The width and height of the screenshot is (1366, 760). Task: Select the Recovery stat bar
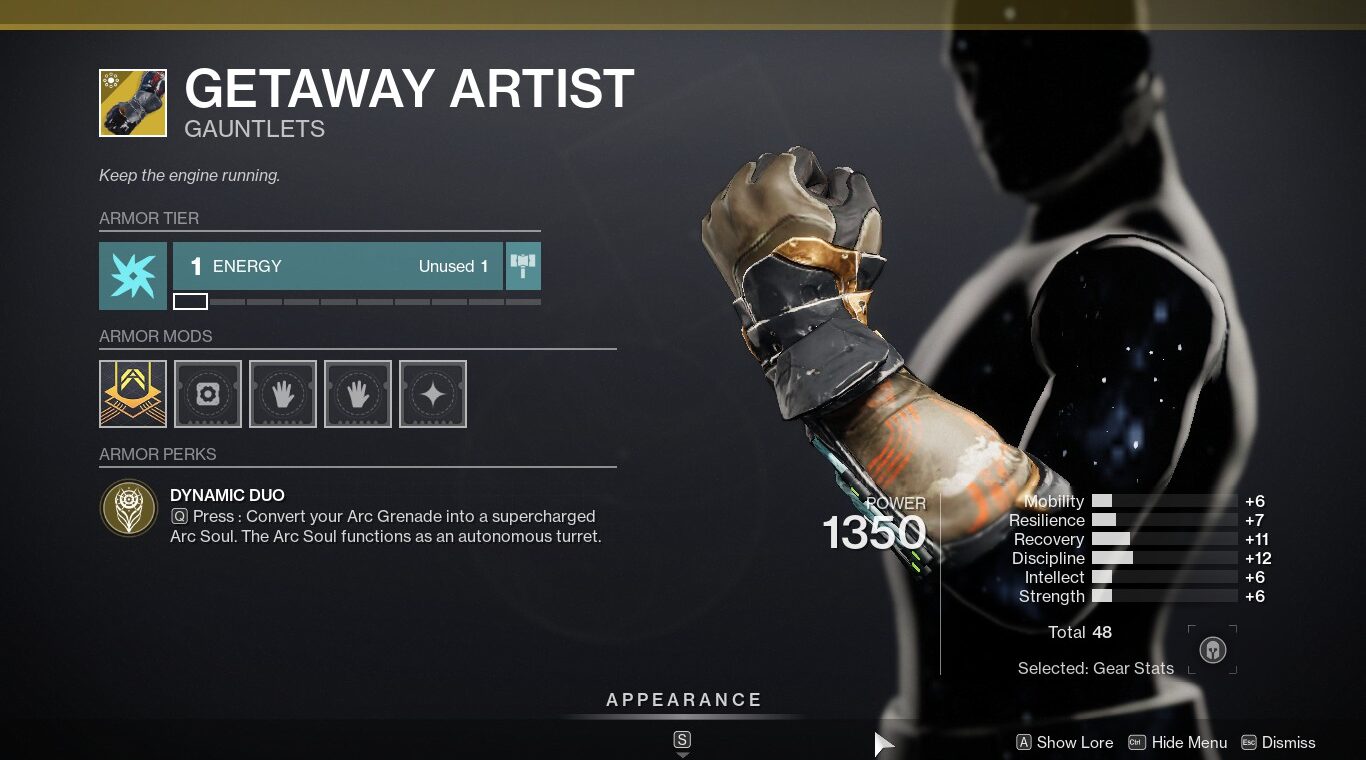click(1165, 539)
